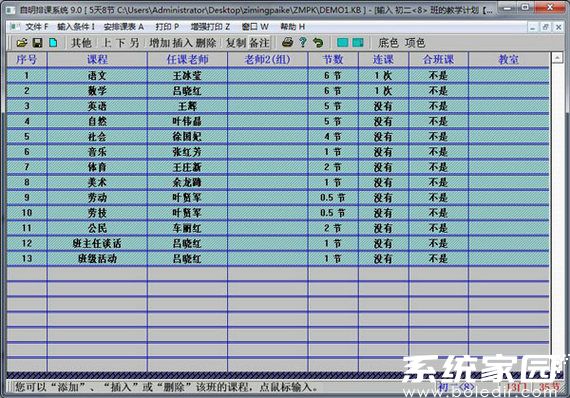Select the 自然 course cell
Image resolution: width=570 pixels, height=398 pixels.
(97, 121)
